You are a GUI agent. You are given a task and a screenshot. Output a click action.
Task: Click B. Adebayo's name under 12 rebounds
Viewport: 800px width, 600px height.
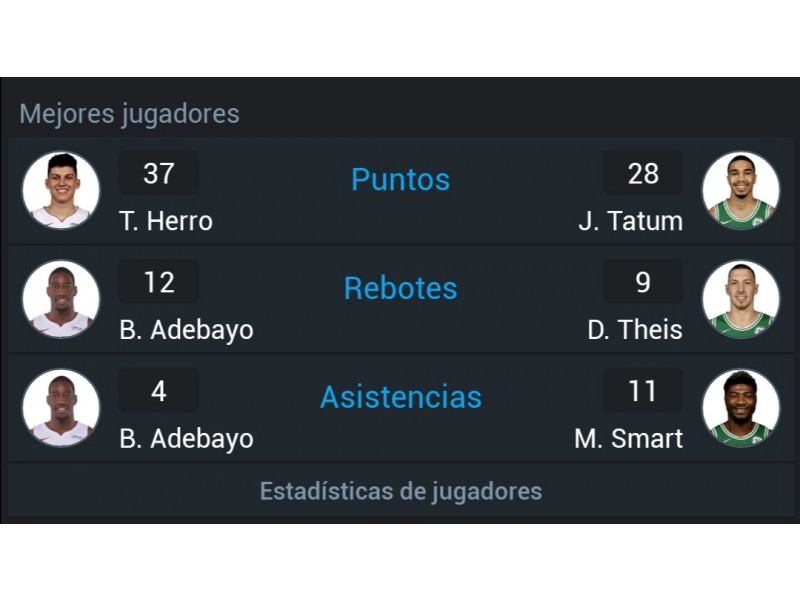tap(186, 331)
